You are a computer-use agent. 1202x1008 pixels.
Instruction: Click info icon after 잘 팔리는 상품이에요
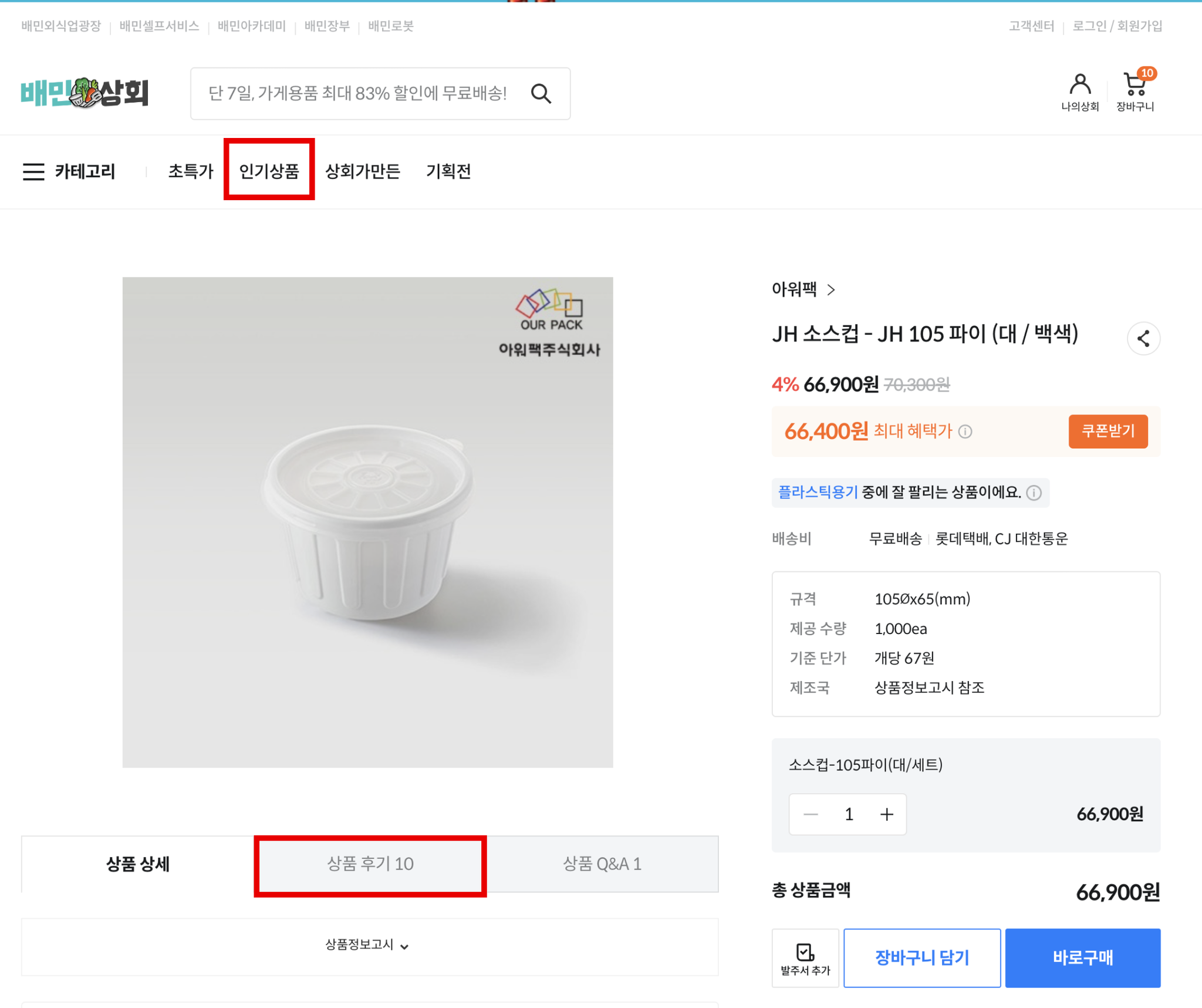(1034, 493)
